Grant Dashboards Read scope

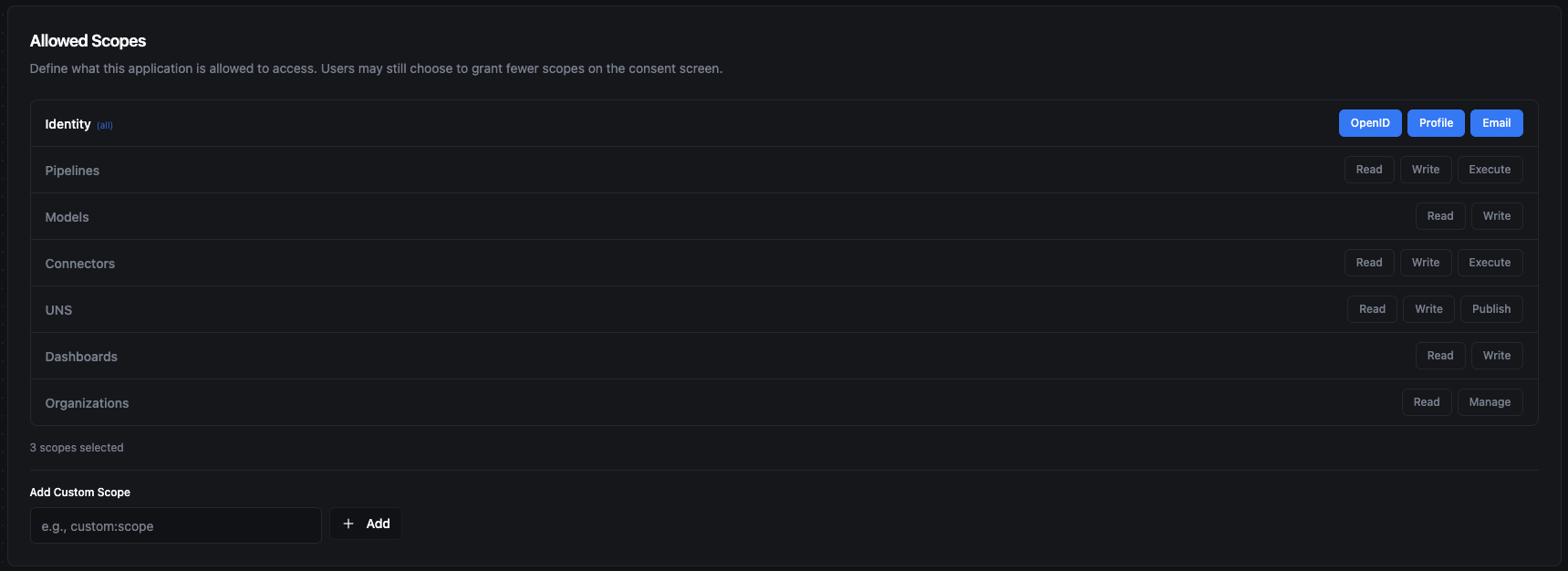[x=1439, y=356]
